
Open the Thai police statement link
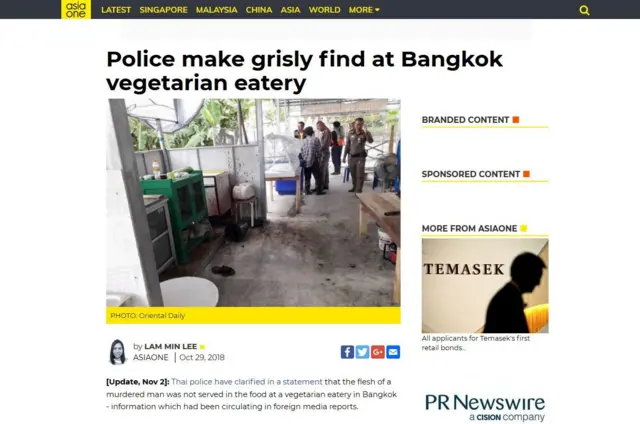coord(247,382)
